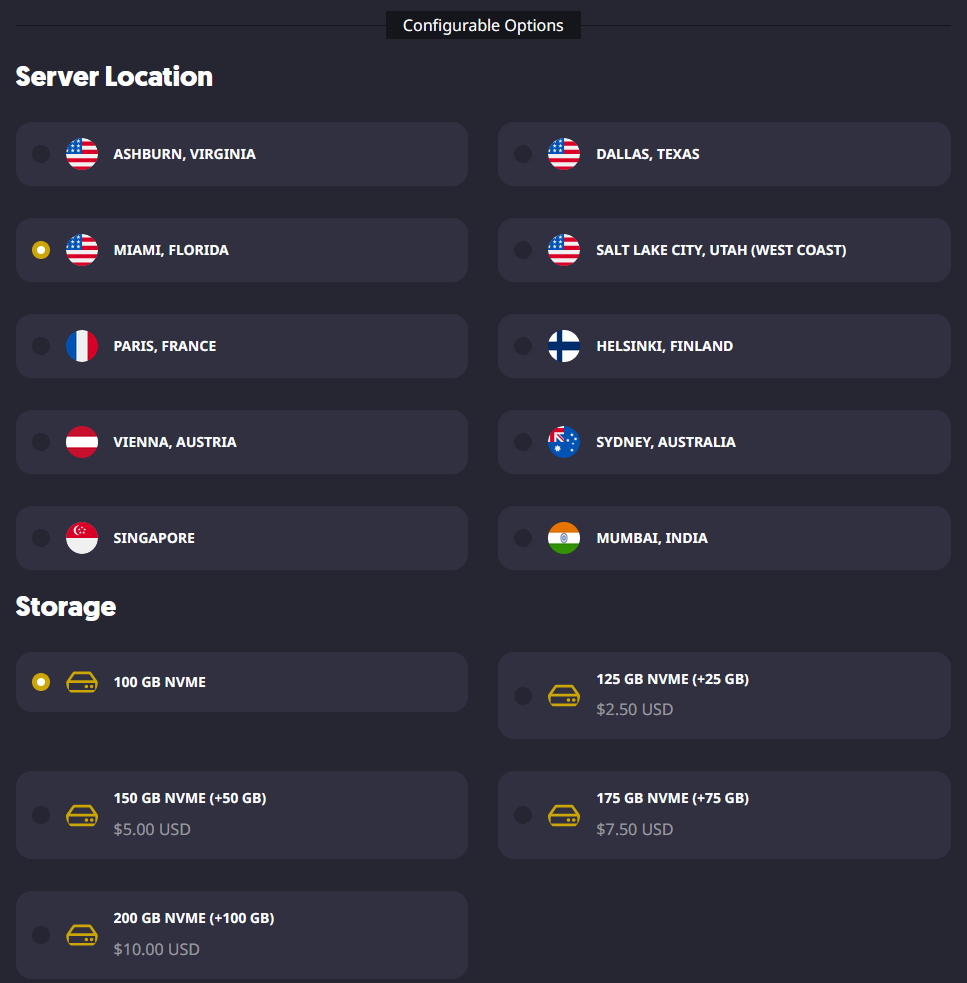Select the 125 GB NVME radio button
Screen dimensions: 967x983
coord(523,695)
